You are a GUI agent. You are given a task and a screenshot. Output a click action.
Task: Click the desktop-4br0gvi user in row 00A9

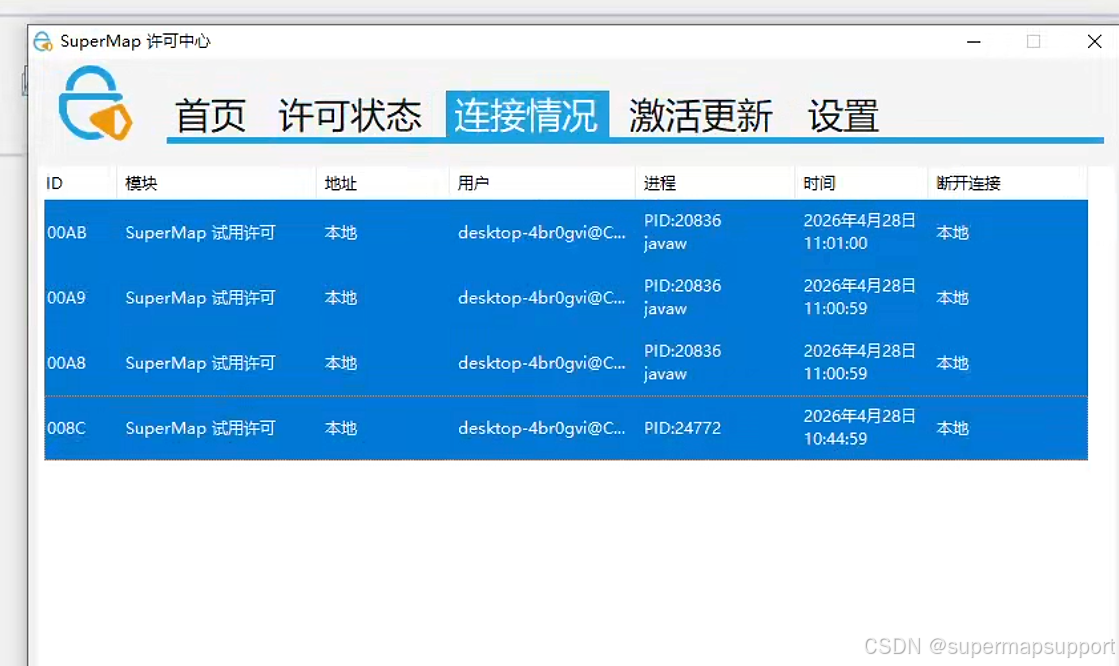[x=542, y=298]
